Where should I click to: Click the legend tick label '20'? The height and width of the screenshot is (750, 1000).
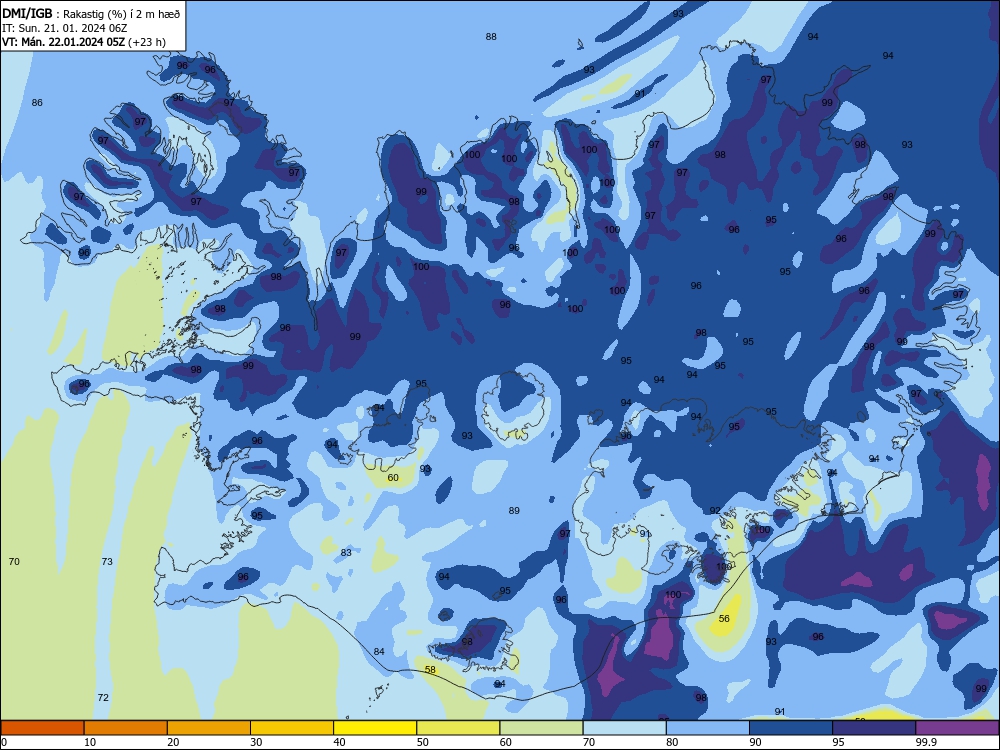point(173,742)
